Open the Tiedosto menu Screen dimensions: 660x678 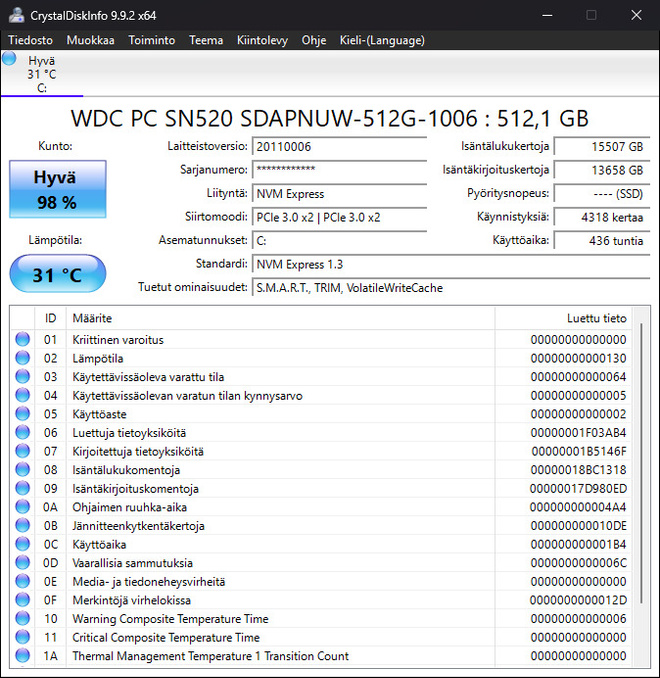(x=30, y=40)
